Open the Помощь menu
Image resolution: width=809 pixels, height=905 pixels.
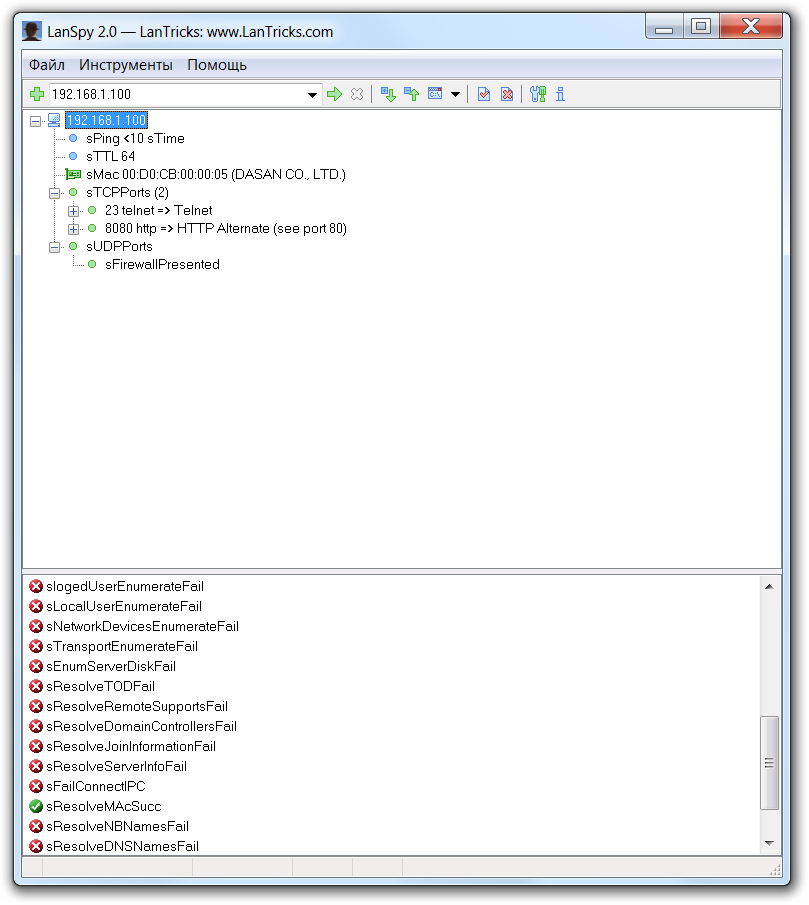tap(217, 65)
